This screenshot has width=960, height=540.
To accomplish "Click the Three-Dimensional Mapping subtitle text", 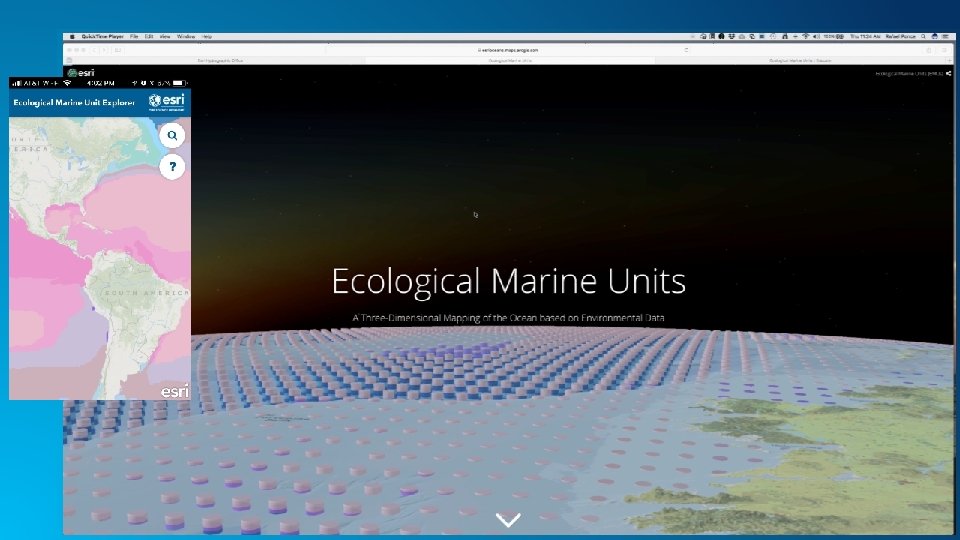I will (508, 318).
